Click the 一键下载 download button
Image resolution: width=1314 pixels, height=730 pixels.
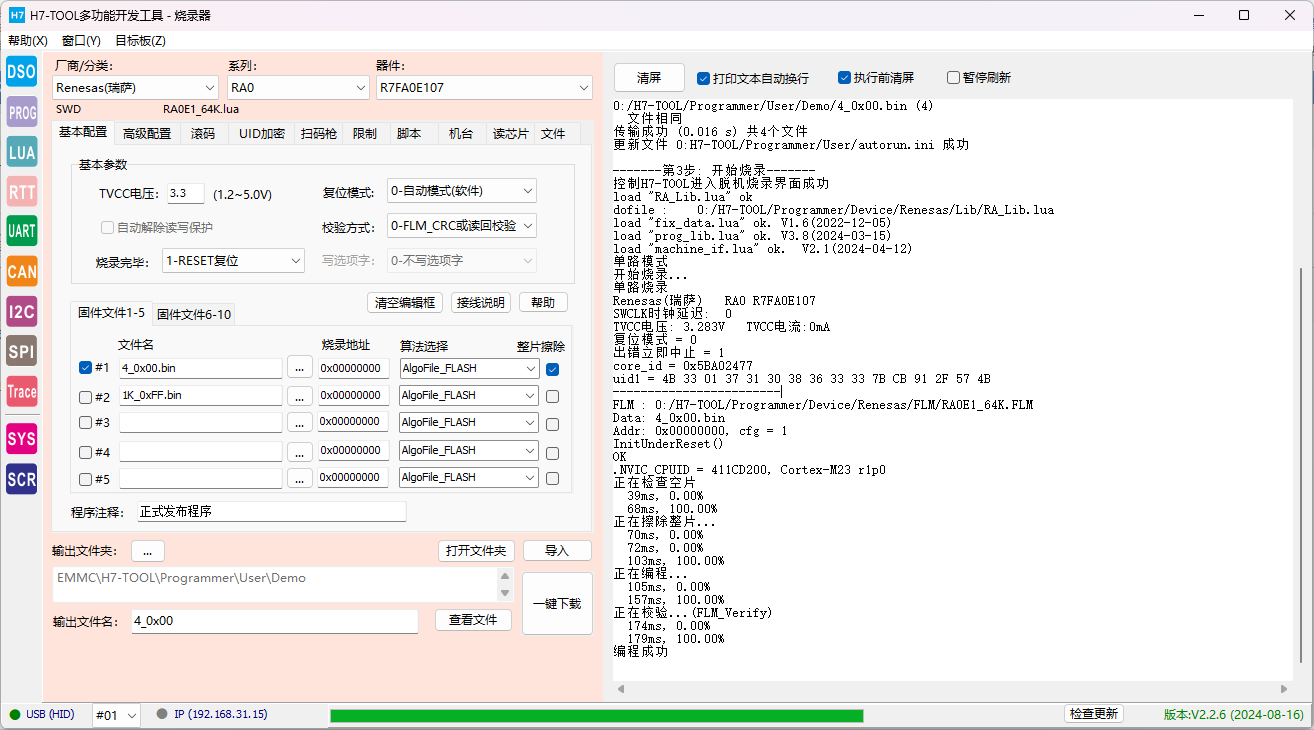pos(557,603)
